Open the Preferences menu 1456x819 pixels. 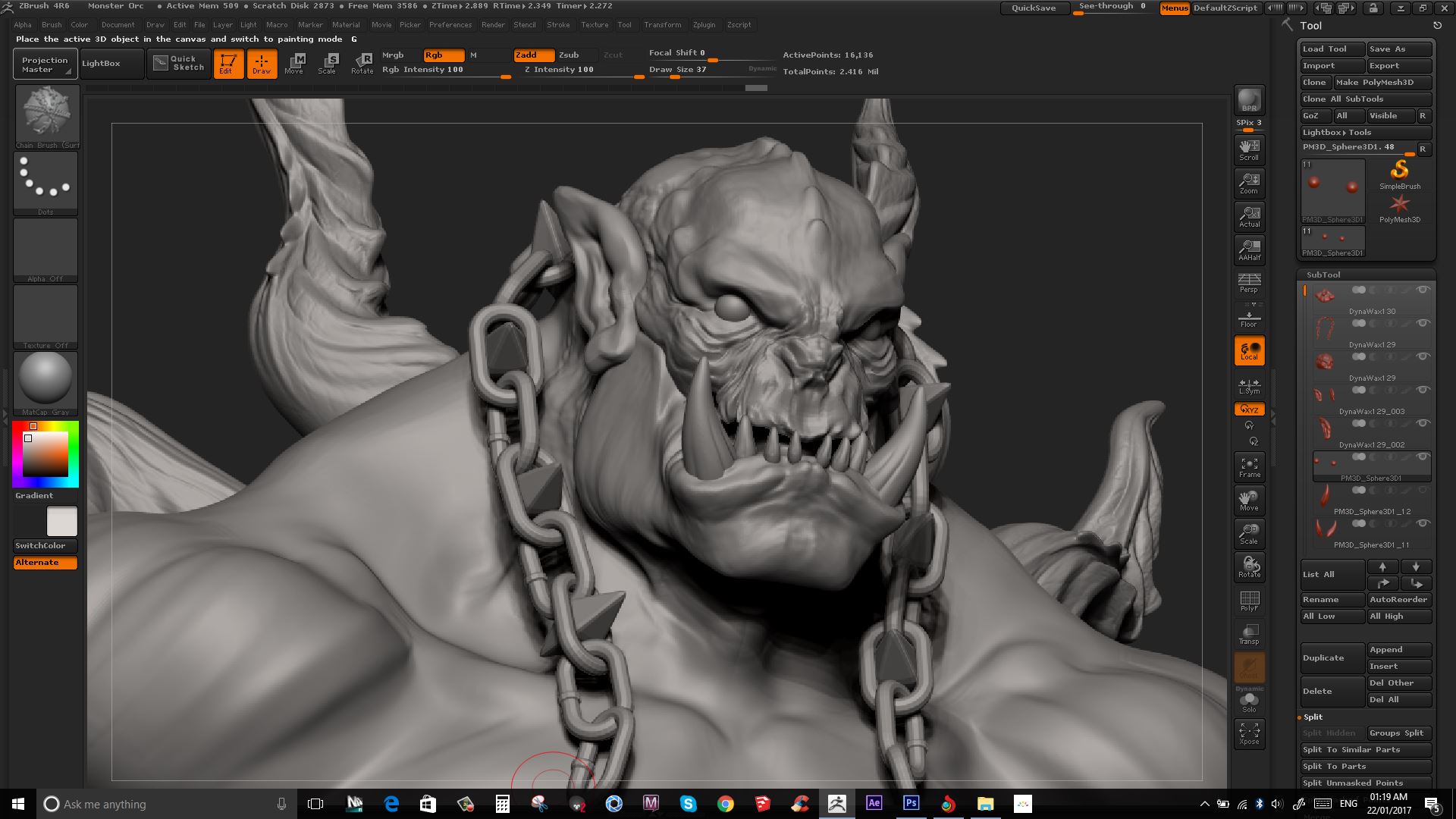pos(450,25)
